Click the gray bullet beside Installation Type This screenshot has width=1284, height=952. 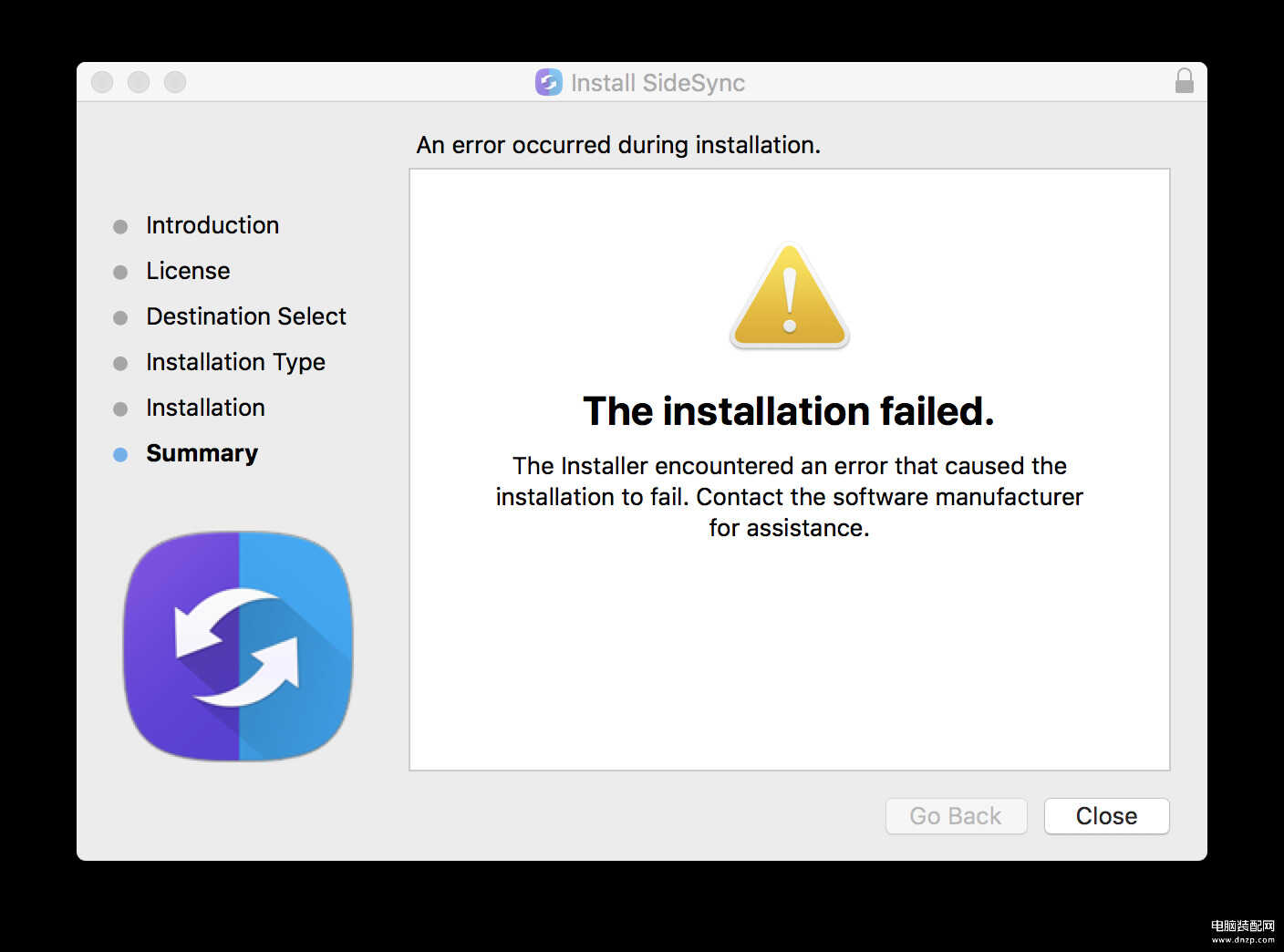tap(120, 363)
